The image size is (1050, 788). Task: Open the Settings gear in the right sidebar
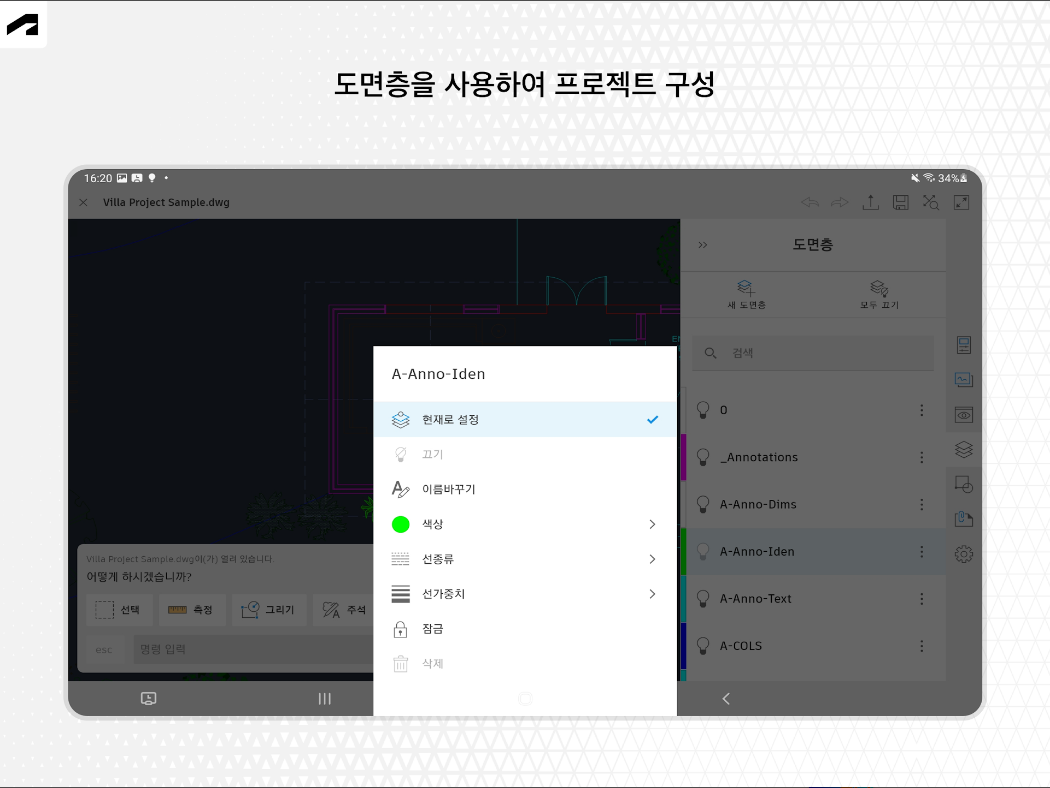click(x=963, y=552)
